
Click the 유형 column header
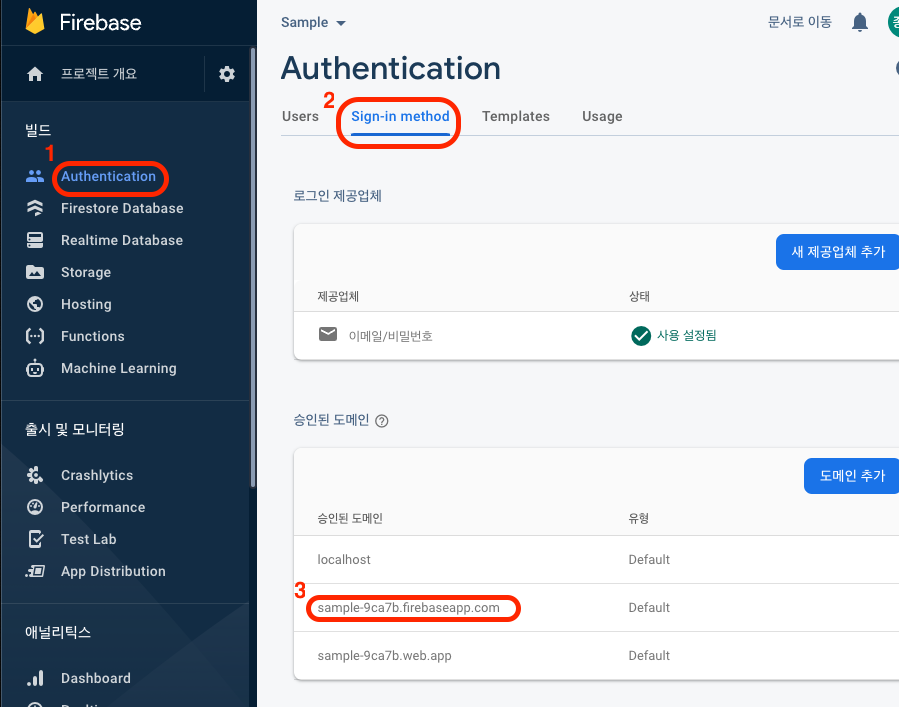(639, 519)
